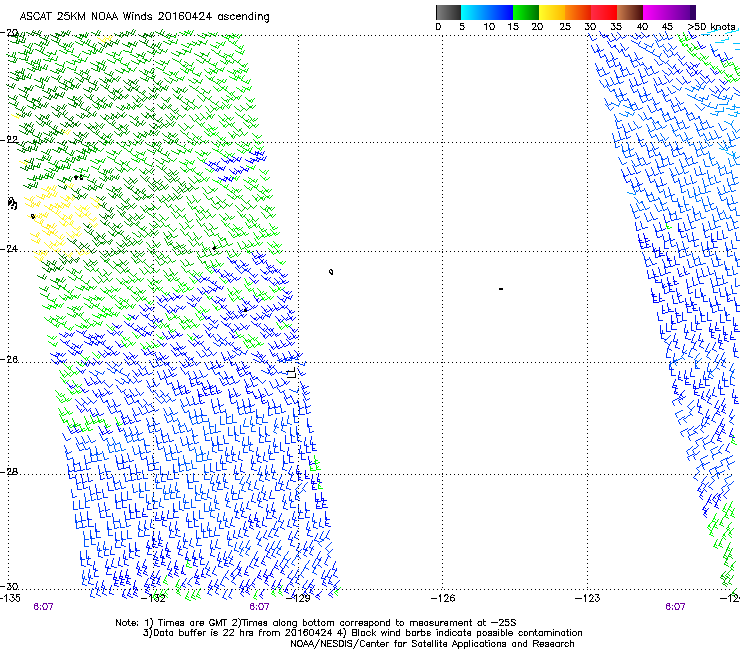Click the -126 longitude axis label
Viewport: 740px width, 650px height.
coord(443,599)
